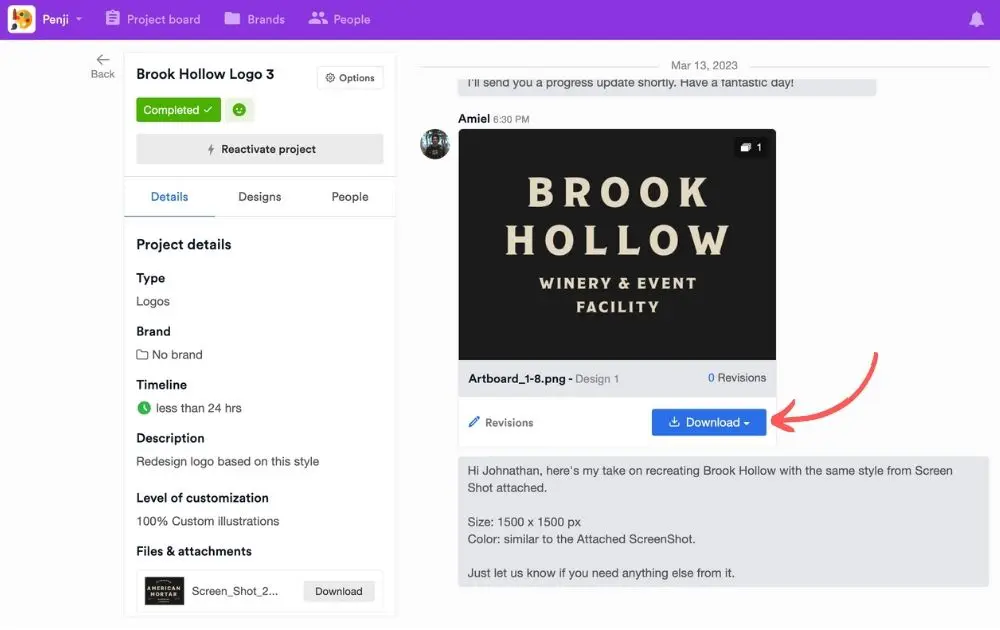Open the Project board menu
This screenshot has height=630, width=1000.
[153, 19]
